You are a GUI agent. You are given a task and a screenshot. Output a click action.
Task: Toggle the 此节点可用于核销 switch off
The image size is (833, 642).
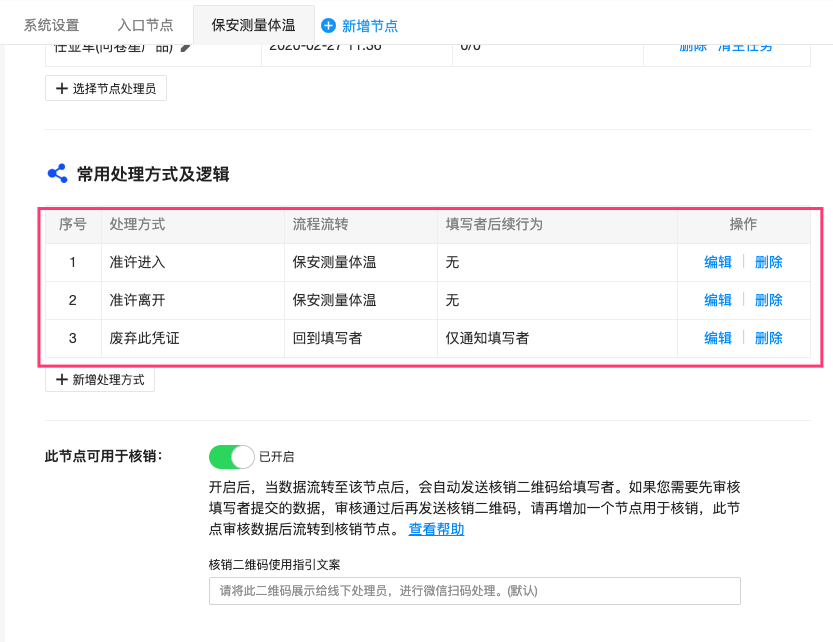point(232,457)
